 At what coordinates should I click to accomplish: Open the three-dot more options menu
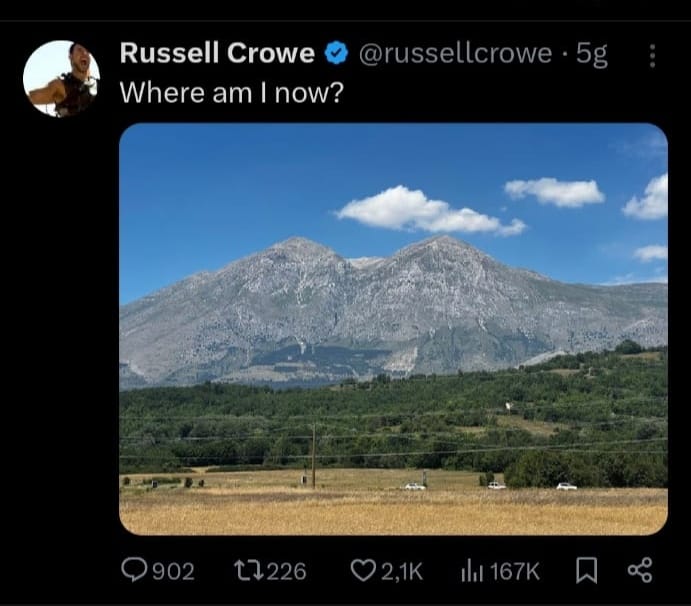[x=653, y=56]
